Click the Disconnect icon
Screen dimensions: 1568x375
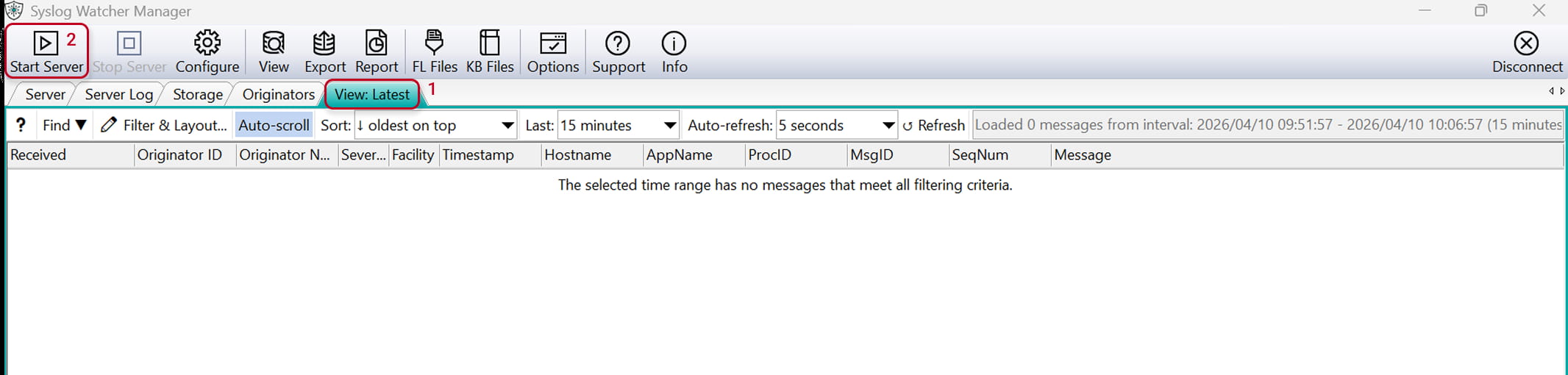(x=1526, y=43)
